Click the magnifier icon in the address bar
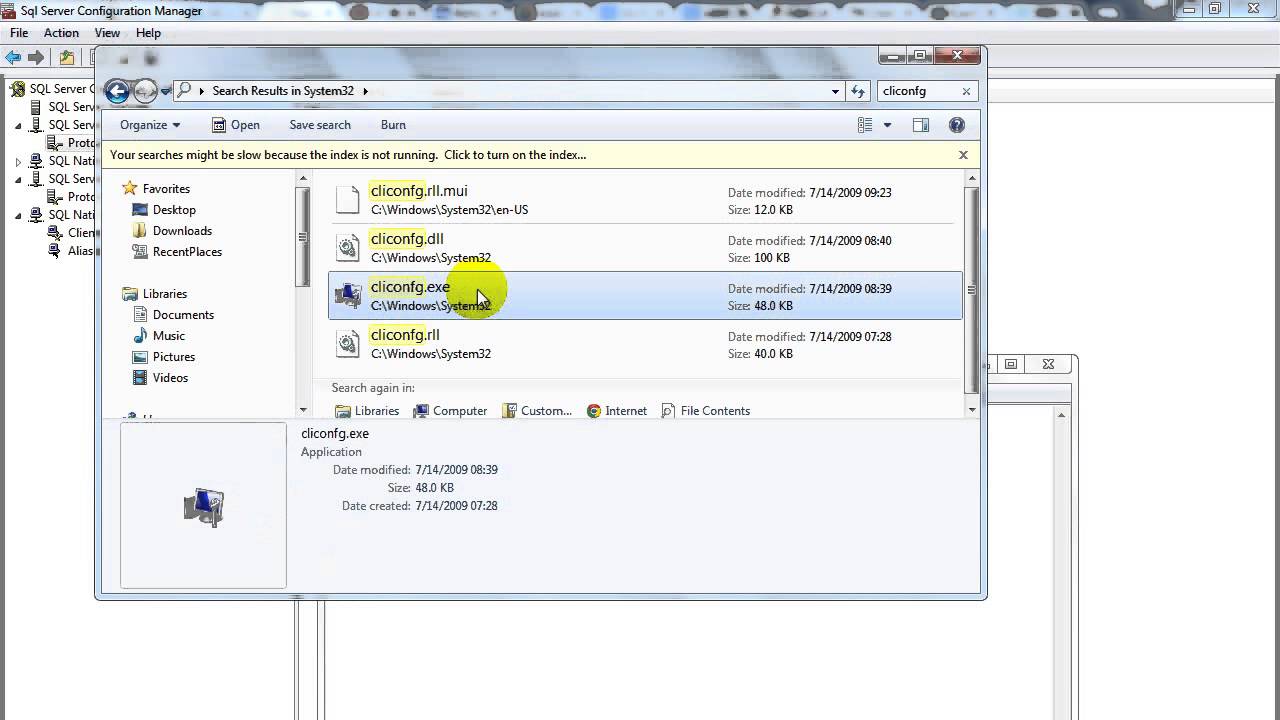The image size is (1280, 720). (184, 91)
